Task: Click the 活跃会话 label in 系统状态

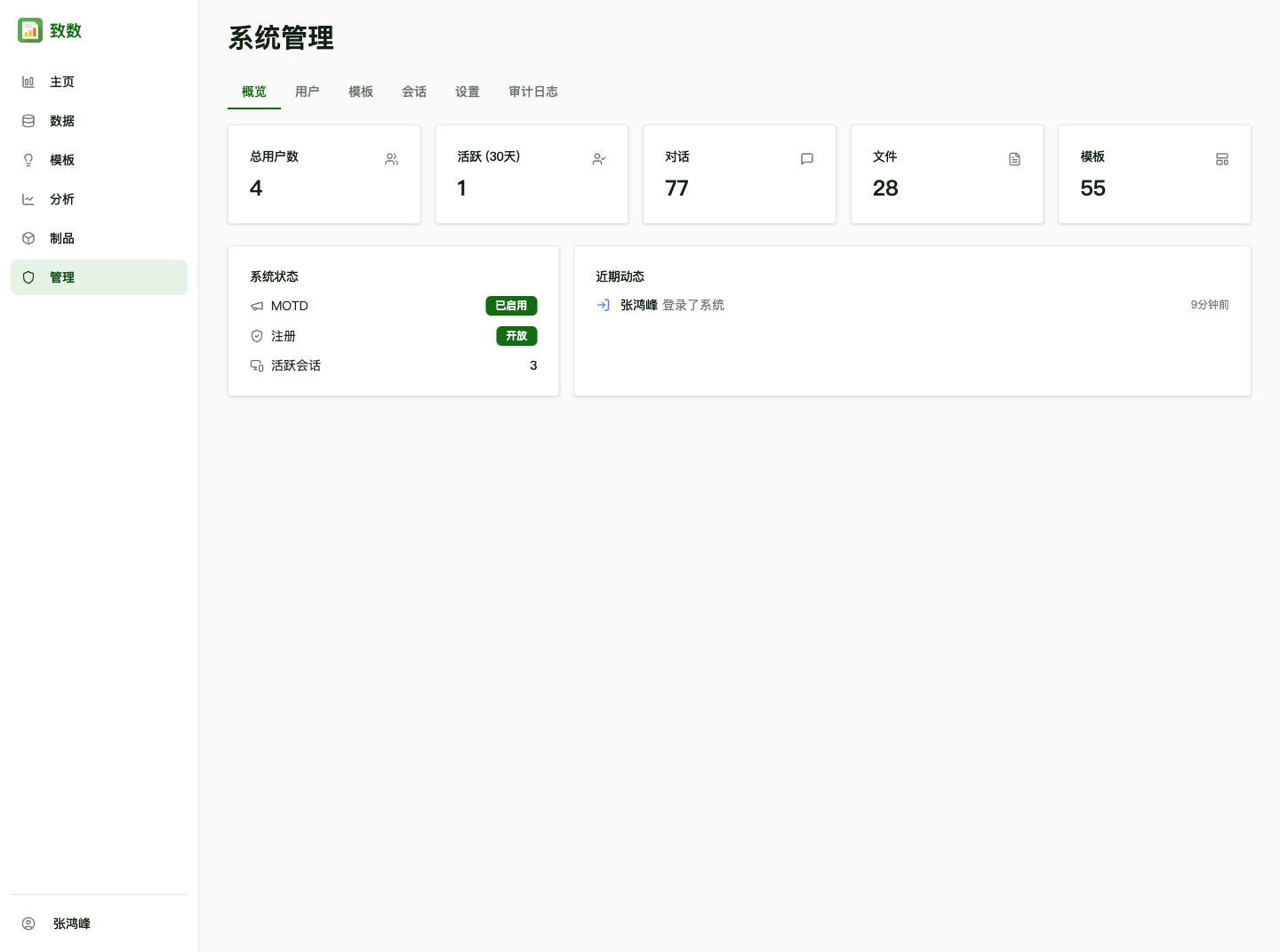Action: 296,365
